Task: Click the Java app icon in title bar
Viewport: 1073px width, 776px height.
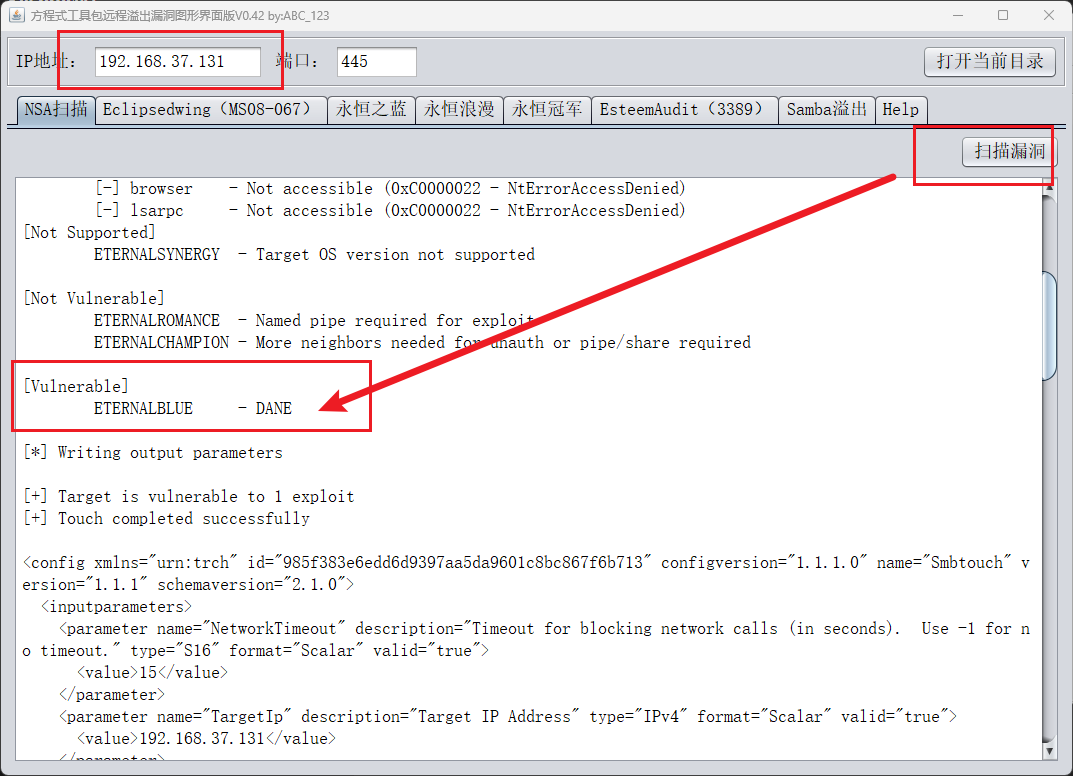Action: (x=17, y=15)
